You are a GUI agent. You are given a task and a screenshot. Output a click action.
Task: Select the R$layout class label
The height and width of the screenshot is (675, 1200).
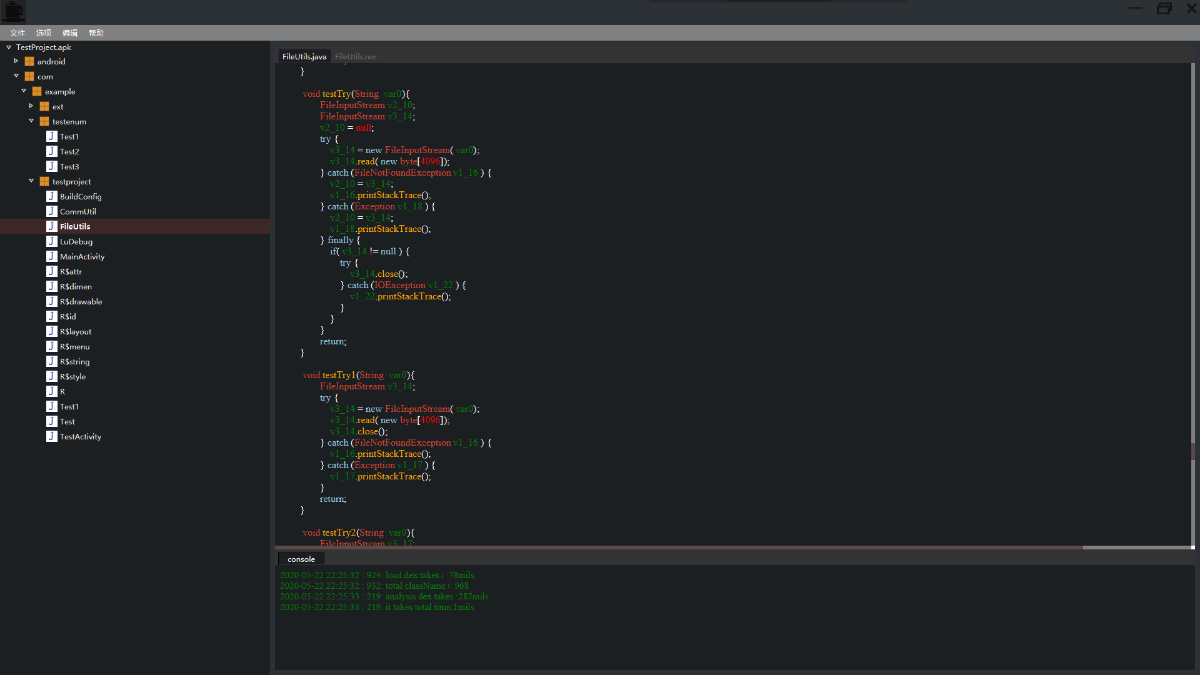click(x=75, y=331)
